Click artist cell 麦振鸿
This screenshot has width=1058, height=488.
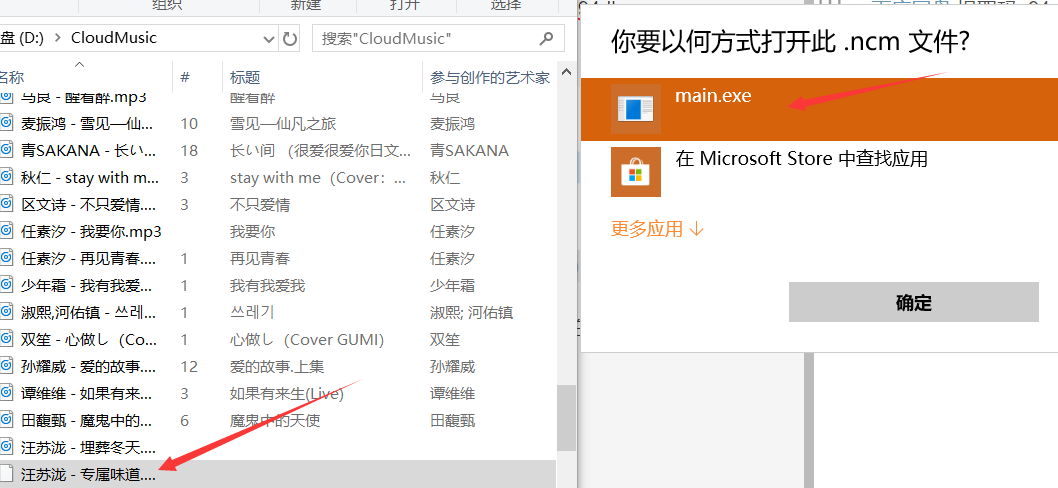pos(453,124)
